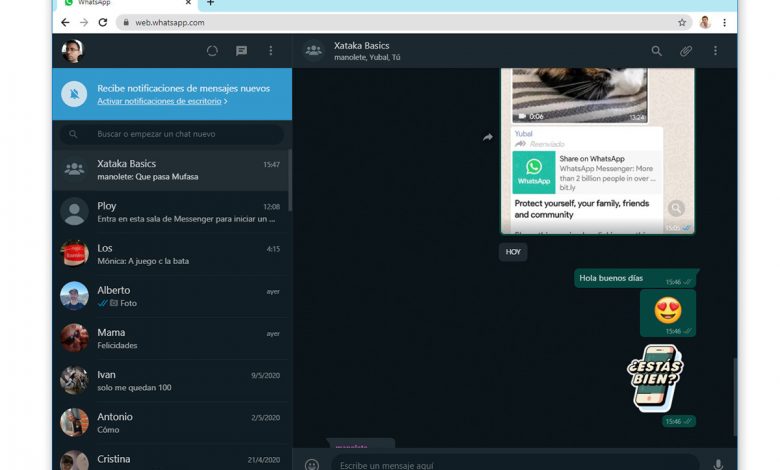Open the Antonio chat
This screenshot has height=470, width=780.
pos(172,423)
